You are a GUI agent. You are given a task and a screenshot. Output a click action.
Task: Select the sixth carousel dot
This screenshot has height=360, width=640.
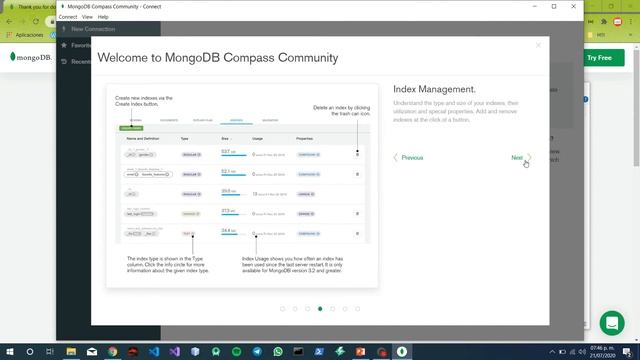345,309
